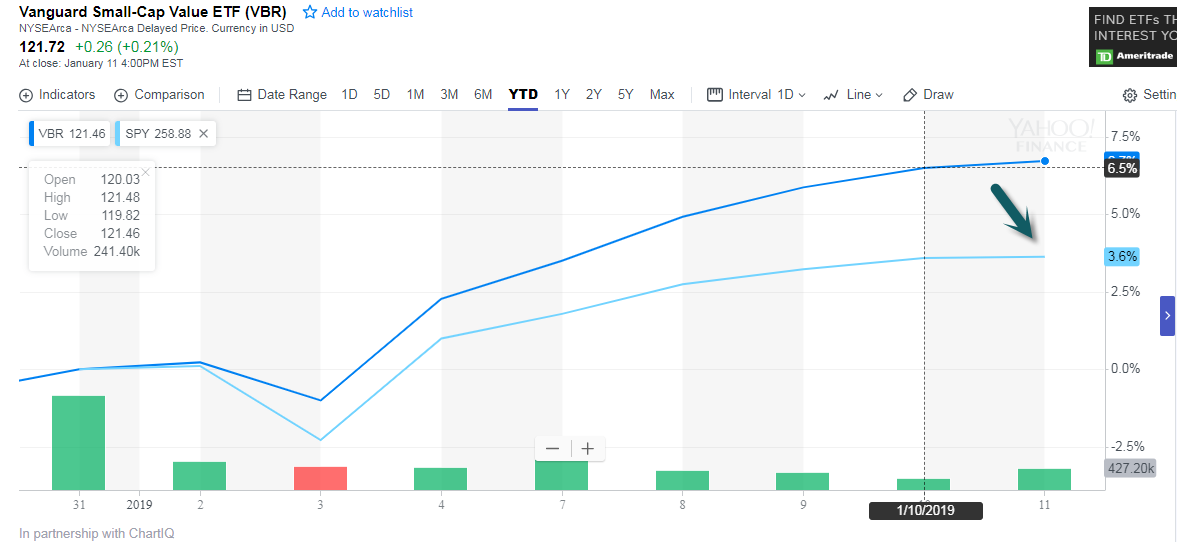Select the 1Y range
The width and height of the screenshot is (1177, 542).
pos(562,95)
